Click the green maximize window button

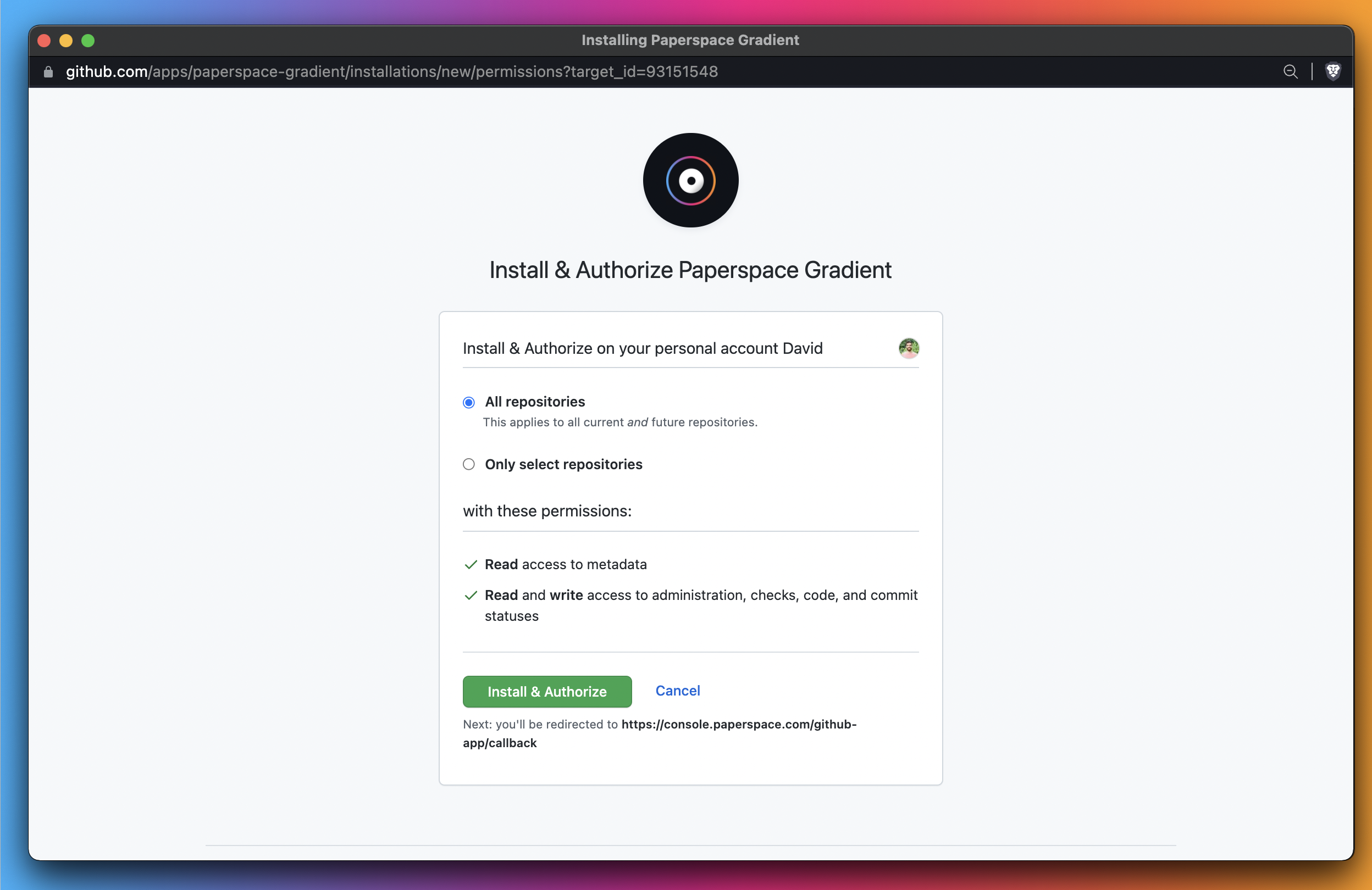[87, 40]
